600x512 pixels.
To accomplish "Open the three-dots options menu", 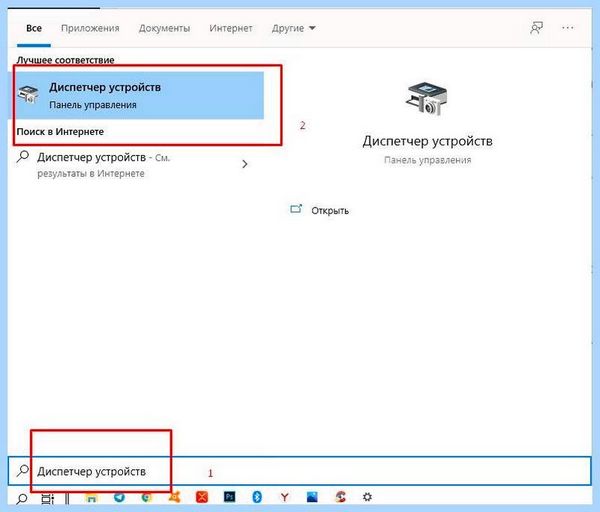I will coord(568,28).
